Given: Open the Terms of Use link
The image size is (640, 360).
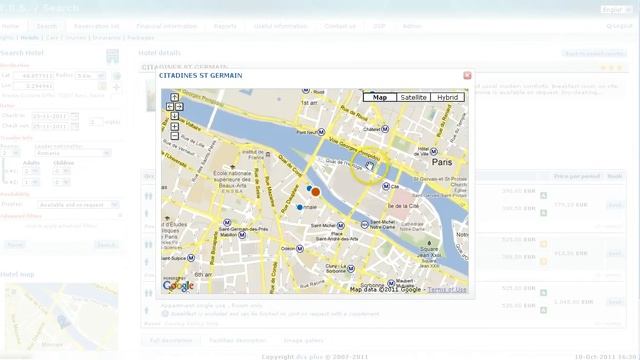Looking at the screenshot, I should coord(447,289).
